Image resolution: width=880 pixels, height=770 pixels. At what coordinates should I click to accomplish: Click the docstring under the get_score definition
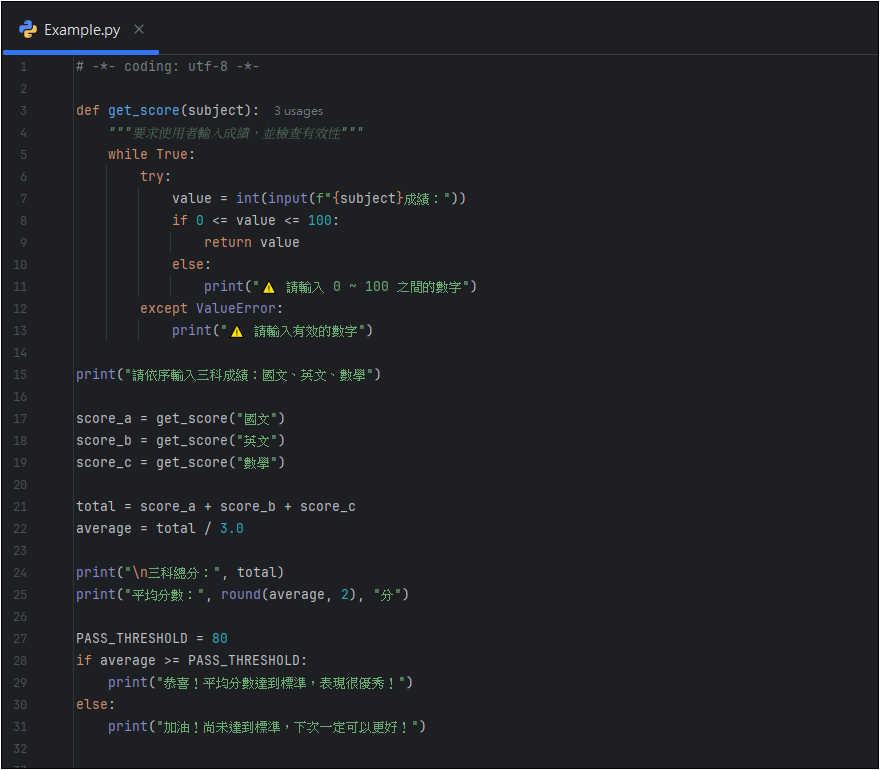236,132
